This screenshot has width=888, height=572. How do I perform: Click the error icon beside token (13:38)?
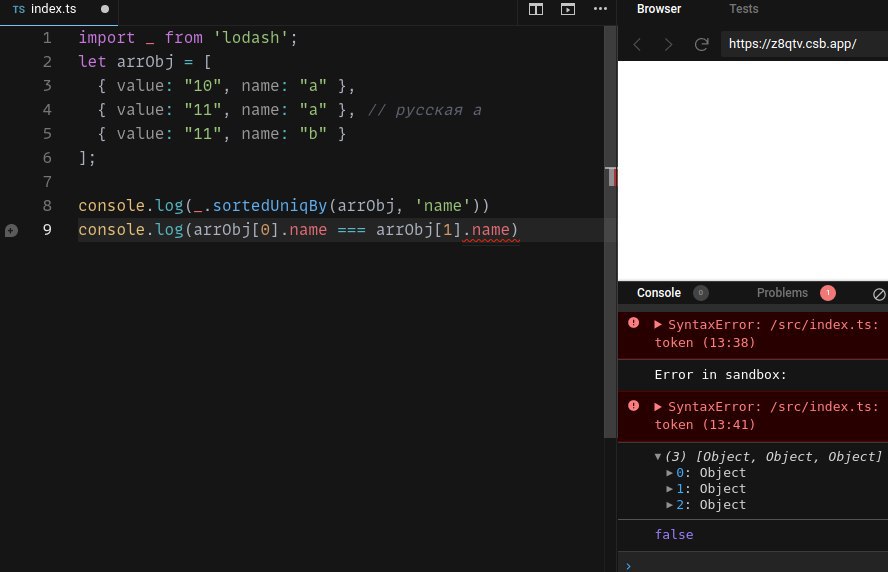point(634,323)
